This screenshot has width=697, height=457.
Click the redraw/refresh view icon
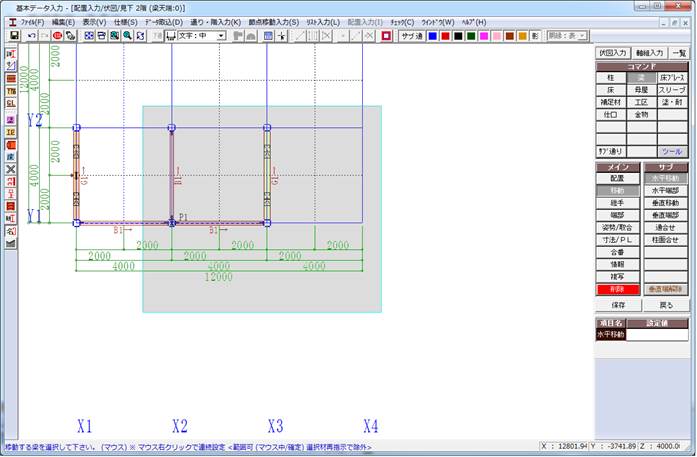pyautogui.click(x=140, y=36)
